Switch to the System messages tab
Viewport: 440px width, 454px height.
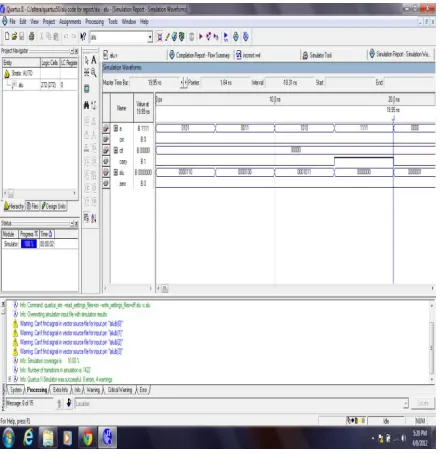tap(15, 390)
